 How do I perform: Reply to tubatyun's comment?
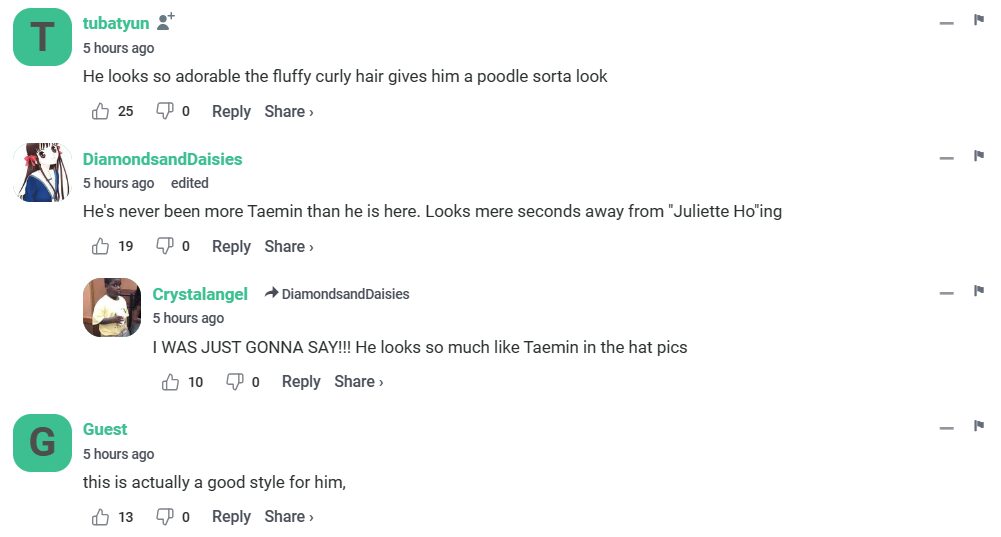(231, 112)
